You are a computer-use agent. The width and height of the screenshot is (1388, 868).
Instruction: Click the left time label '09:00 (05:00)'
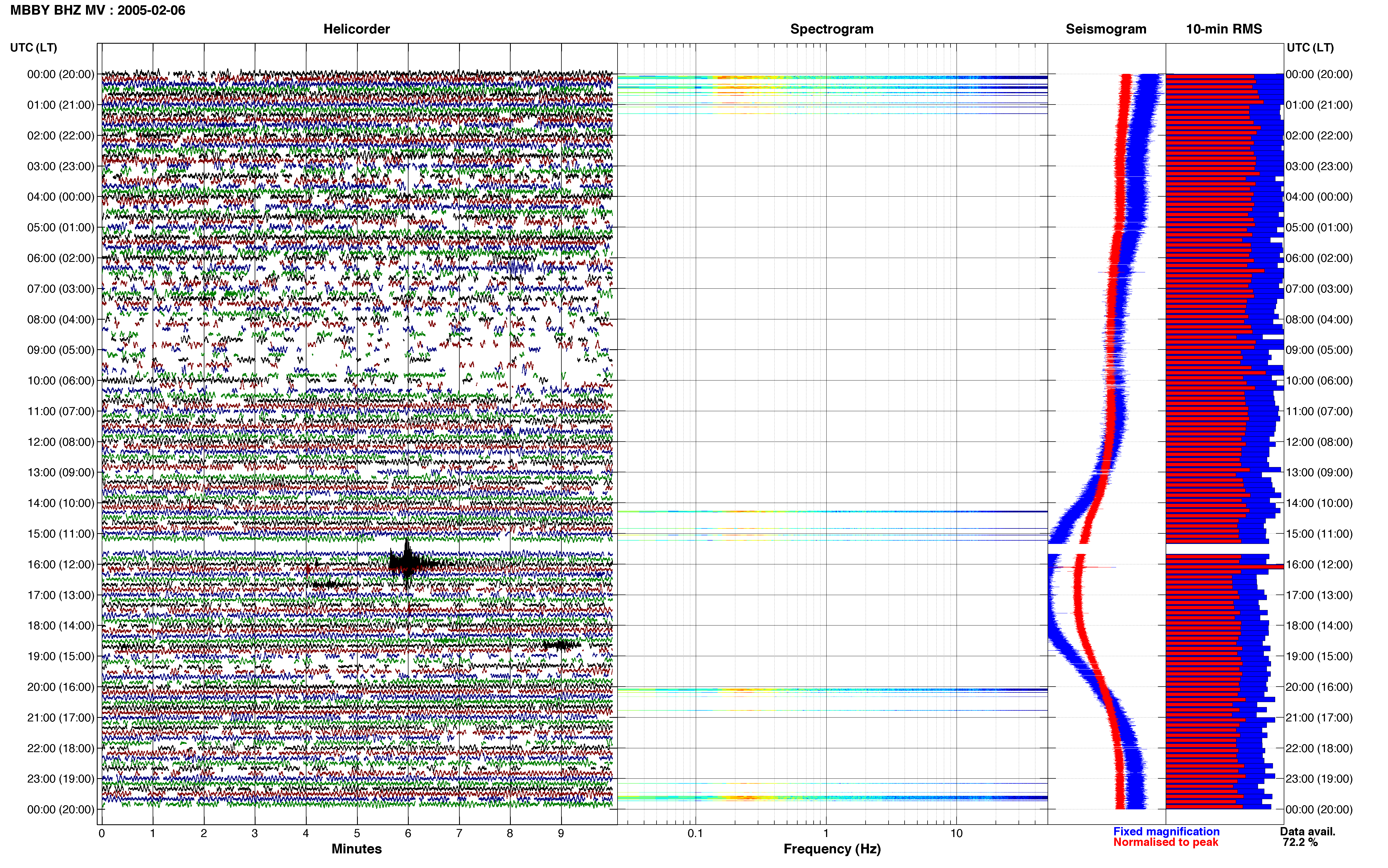[60, 350]
